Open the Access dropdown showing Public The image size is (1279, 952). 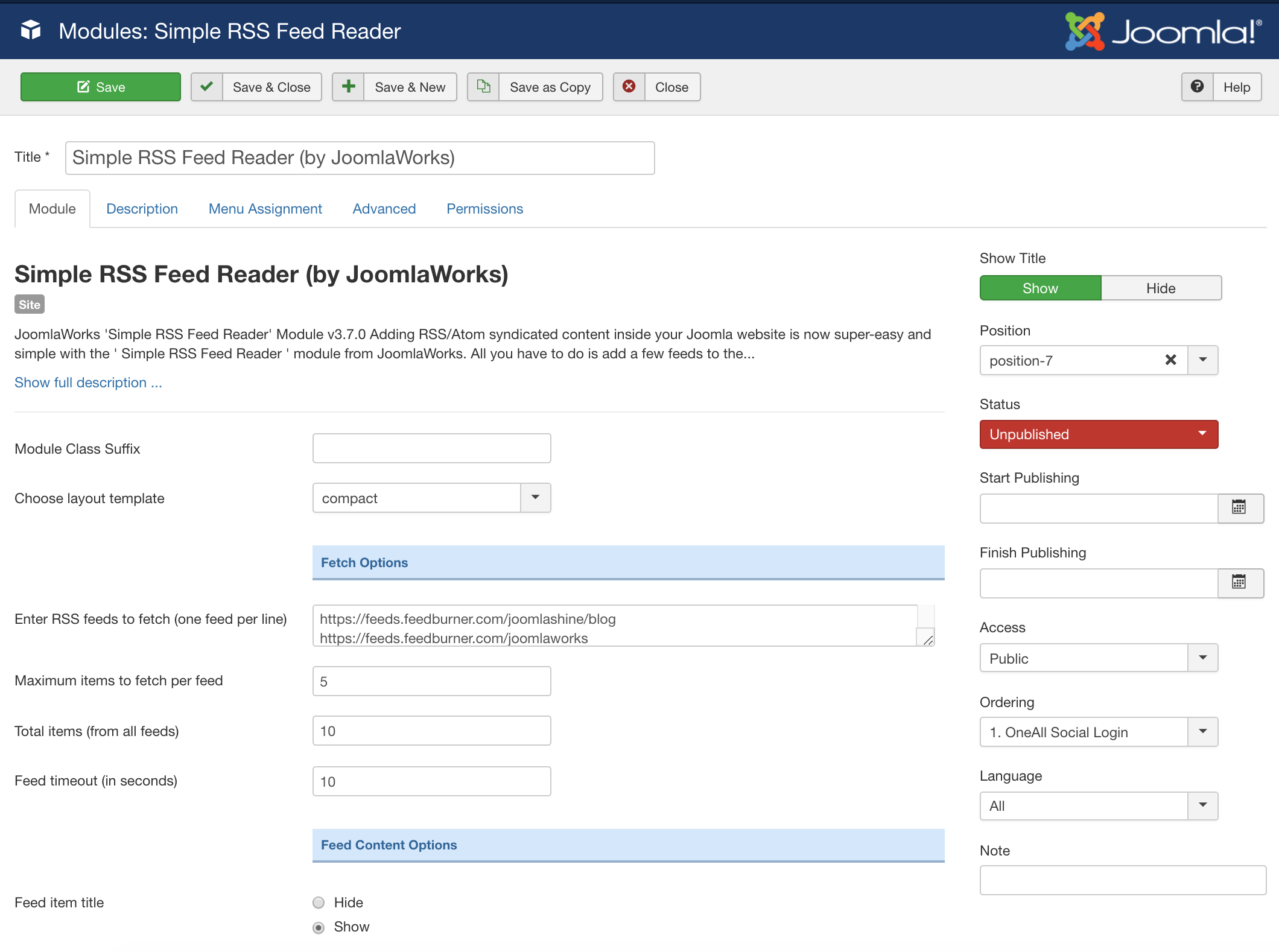click(x=1099, y=658)
